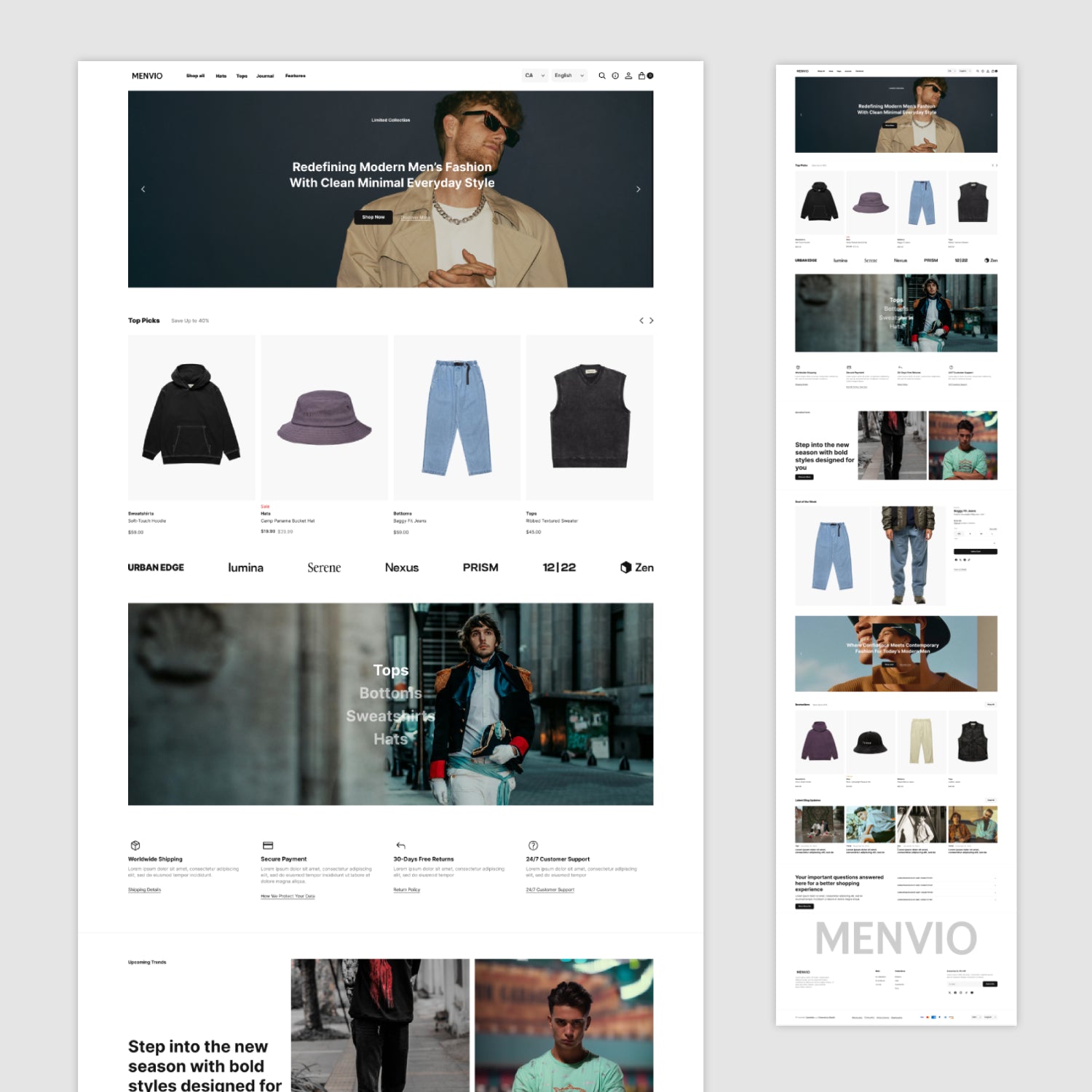Open the Return Policy link
Viewport: 1092px width, 1092px height.
(x=406, y=890)
